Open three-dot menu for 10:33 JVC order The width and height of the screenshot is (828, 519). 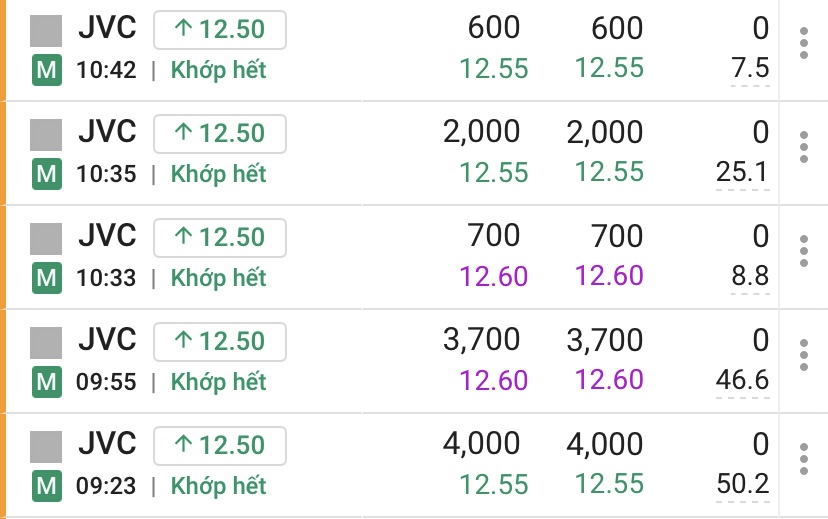[x=803, y=252]
